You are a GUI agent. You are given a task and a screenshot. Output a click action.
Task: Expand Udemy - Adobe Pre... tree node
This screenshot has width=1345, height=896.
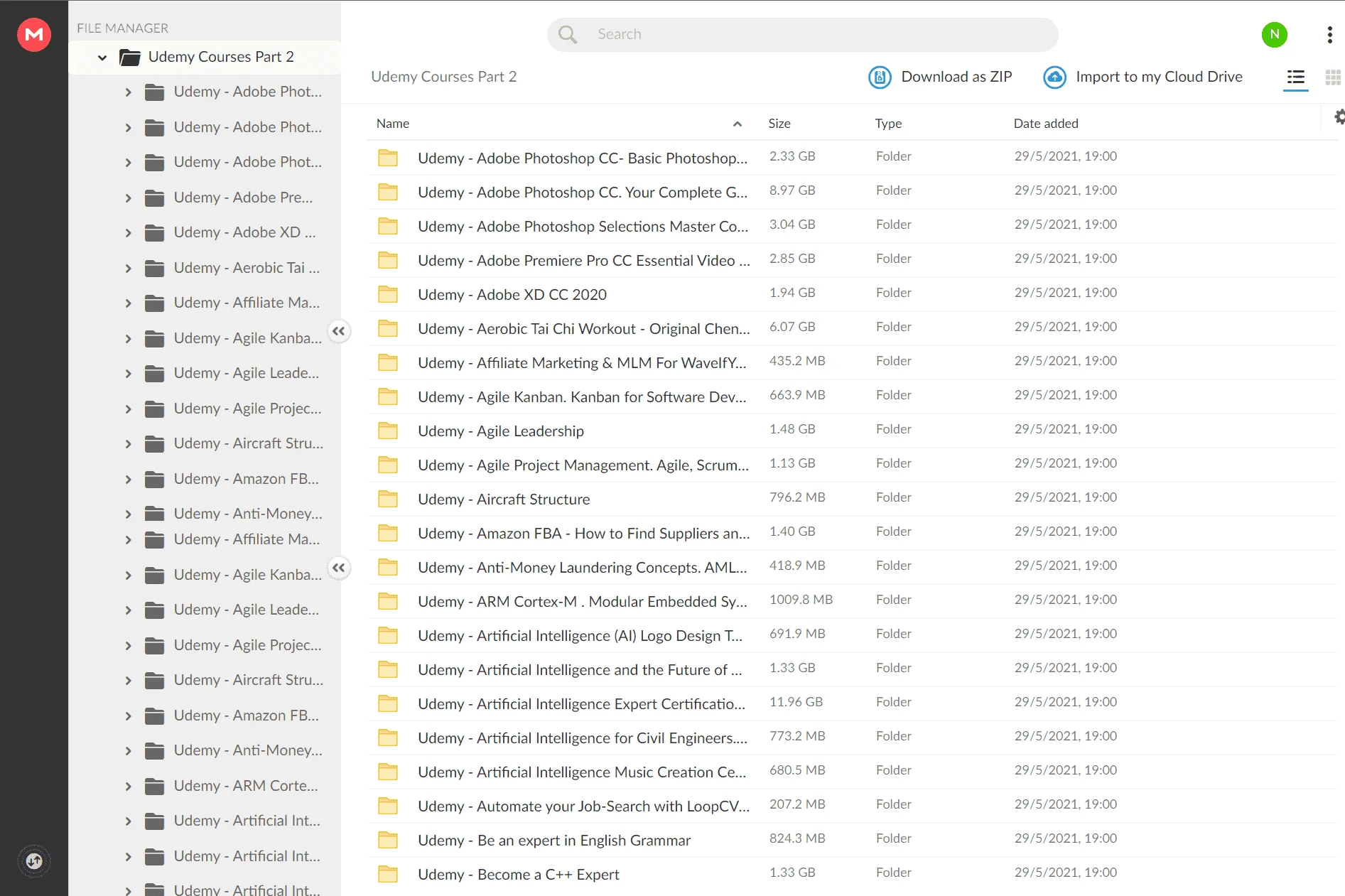[128, 198]
